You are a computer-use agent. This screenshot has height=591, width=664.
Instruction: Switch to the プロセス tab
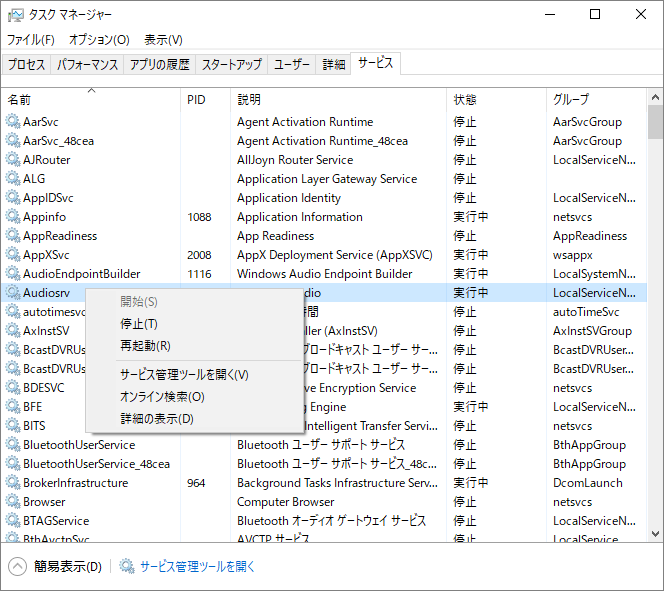click(26, 64)
